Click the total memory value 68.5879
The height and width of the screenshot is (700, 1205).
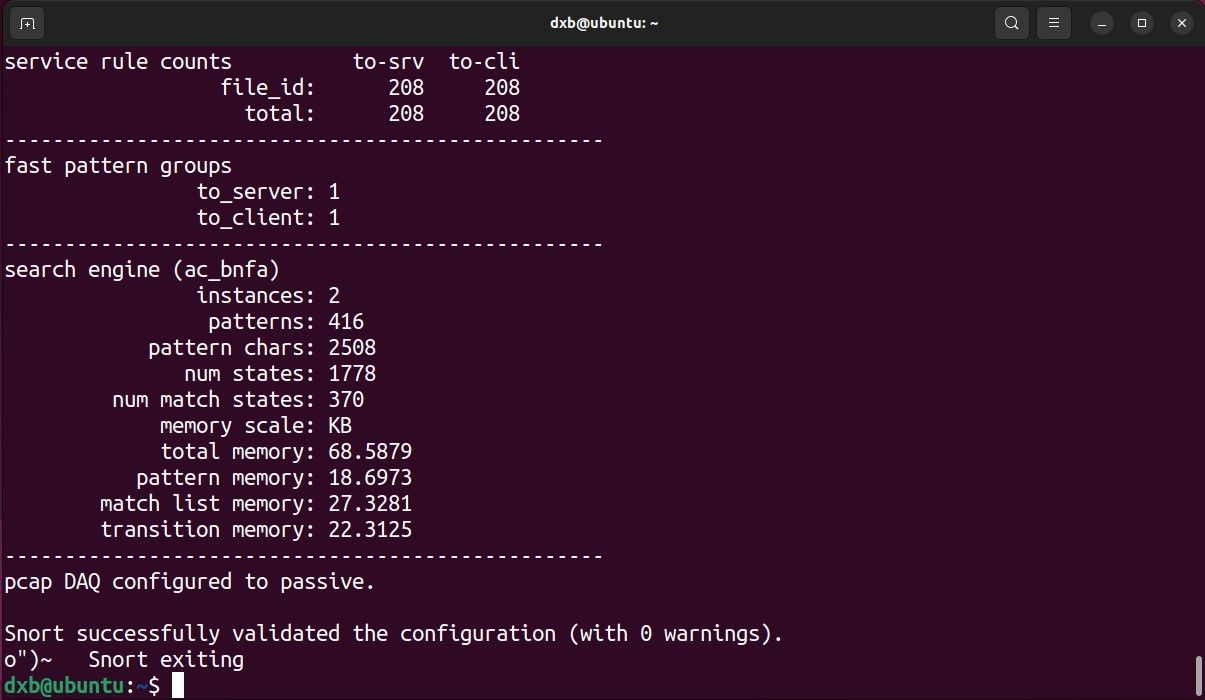pos(370,452)
